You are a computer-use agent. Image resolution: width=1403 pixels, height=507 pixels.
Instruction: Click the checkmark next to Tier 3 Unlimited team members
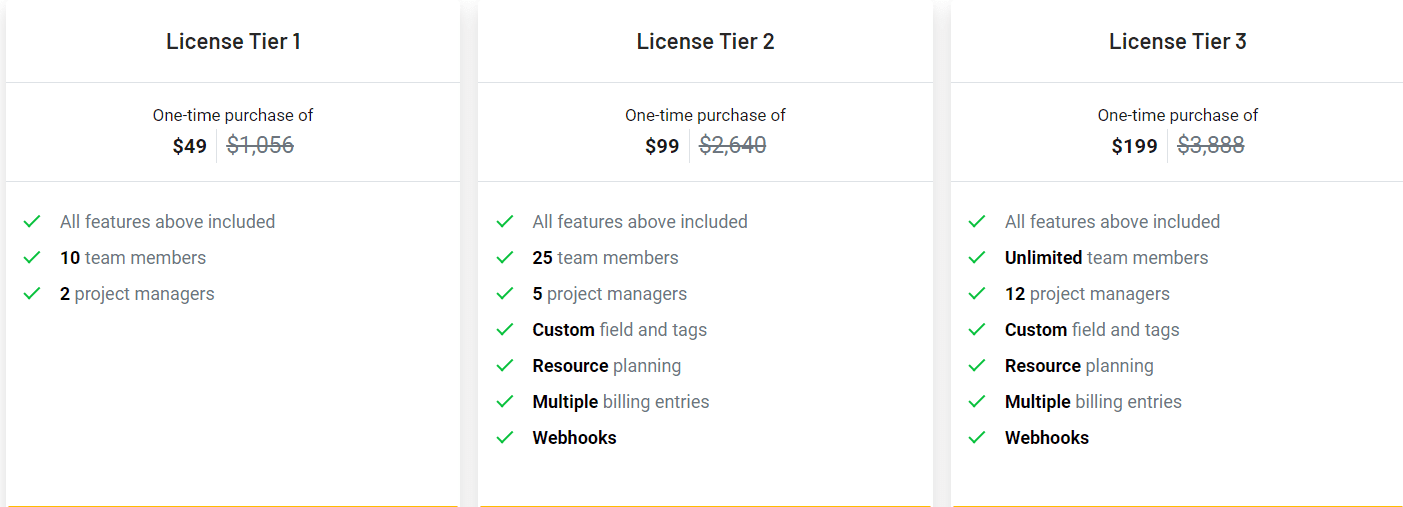[977, 258]
